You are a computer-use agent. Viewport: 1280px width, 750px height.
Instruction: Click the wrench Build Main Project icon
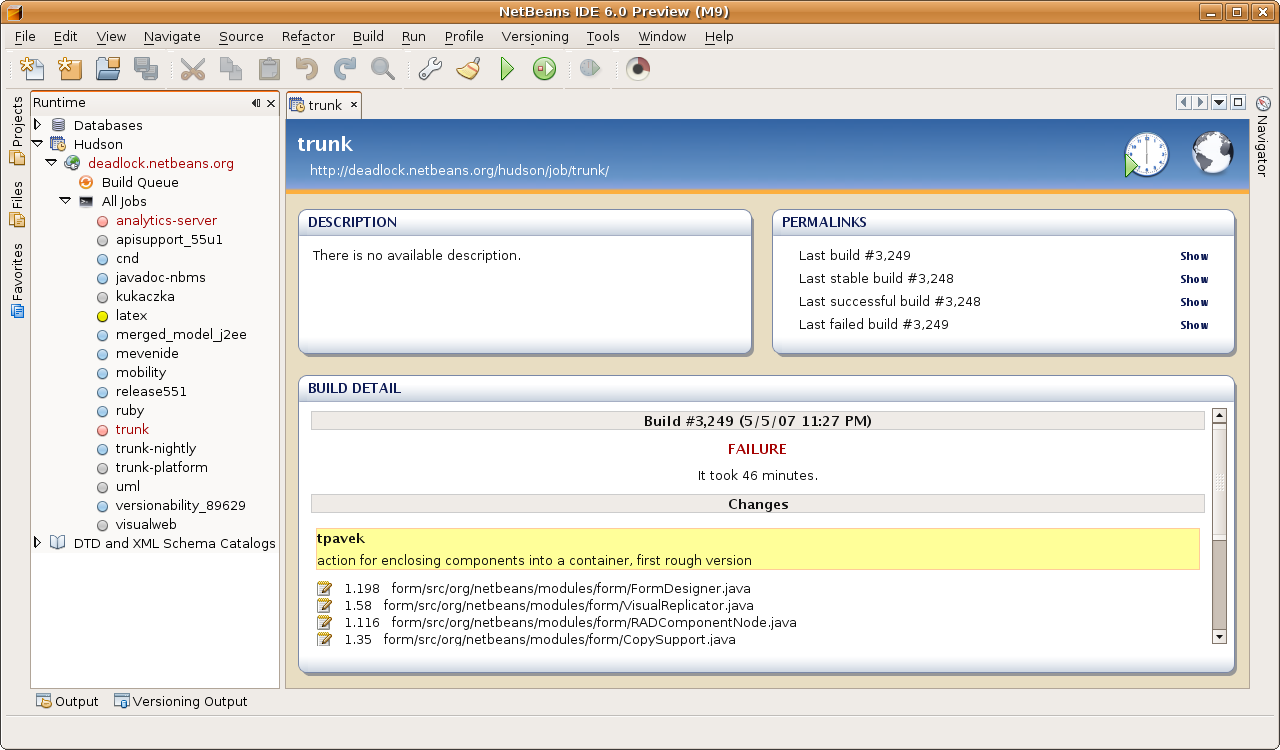(x=430, y=69)
